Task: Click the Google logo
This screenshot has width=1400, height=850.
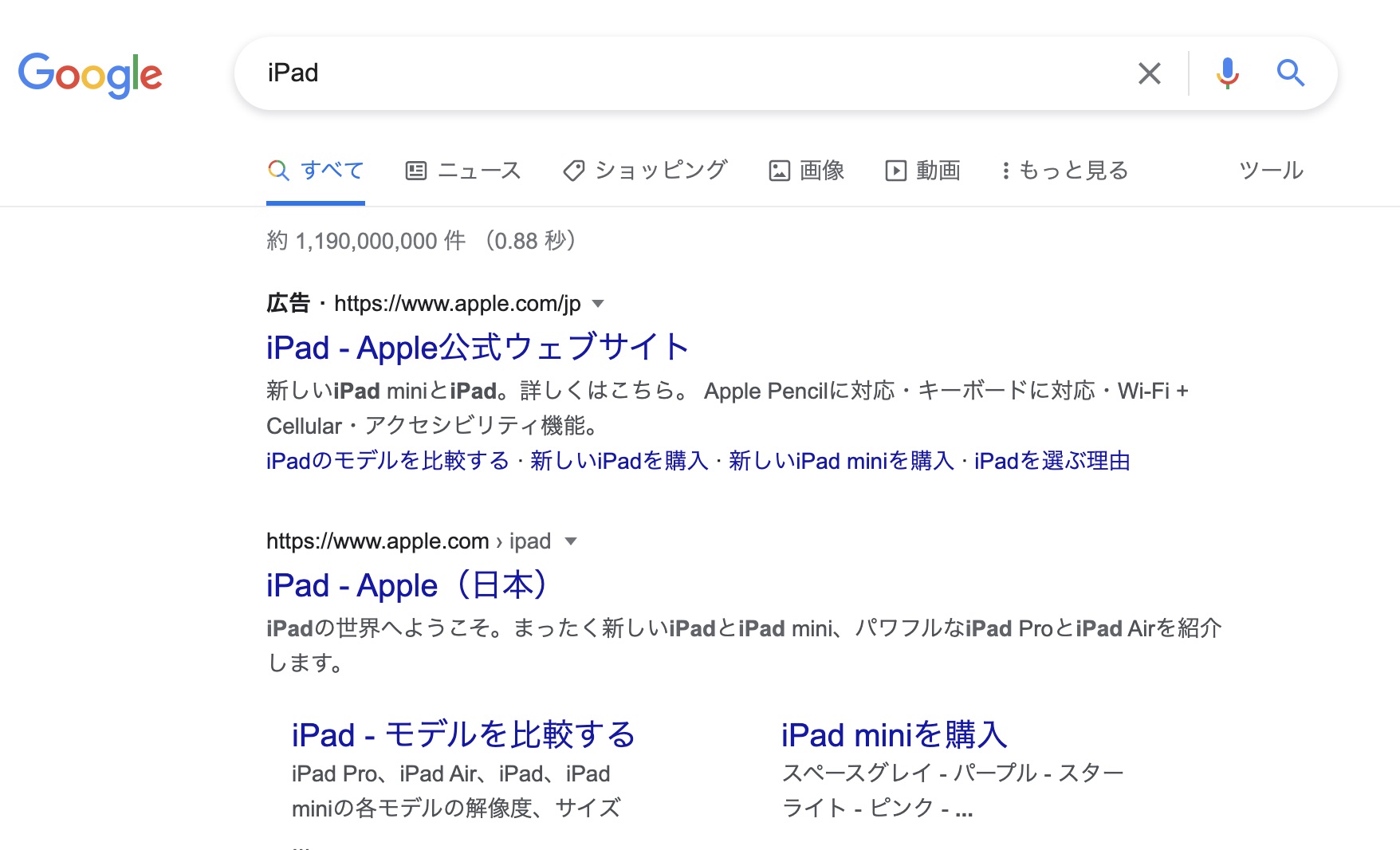Action: [x=90, y=75]
